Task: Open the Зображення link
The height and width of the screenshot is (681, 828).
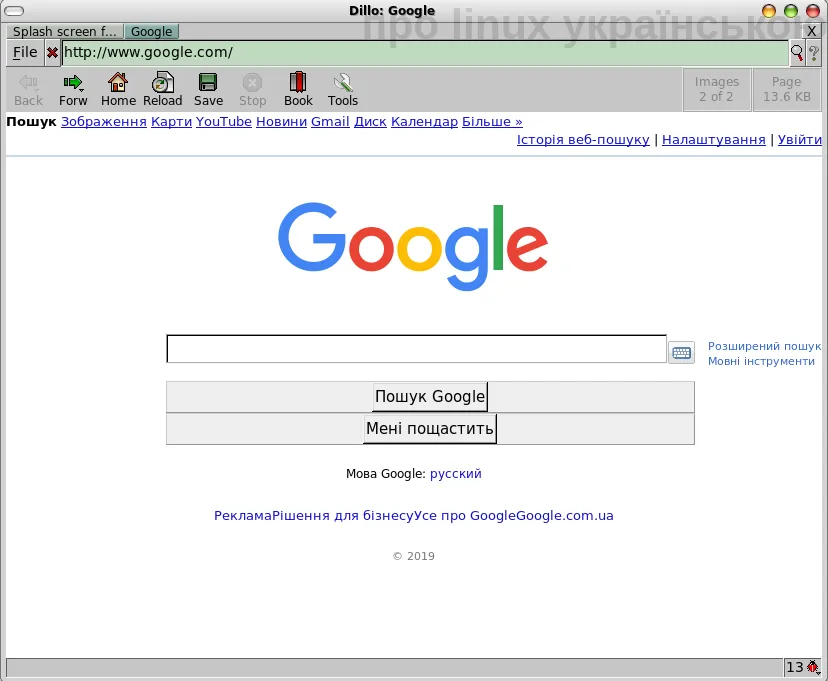Action: 104,122
